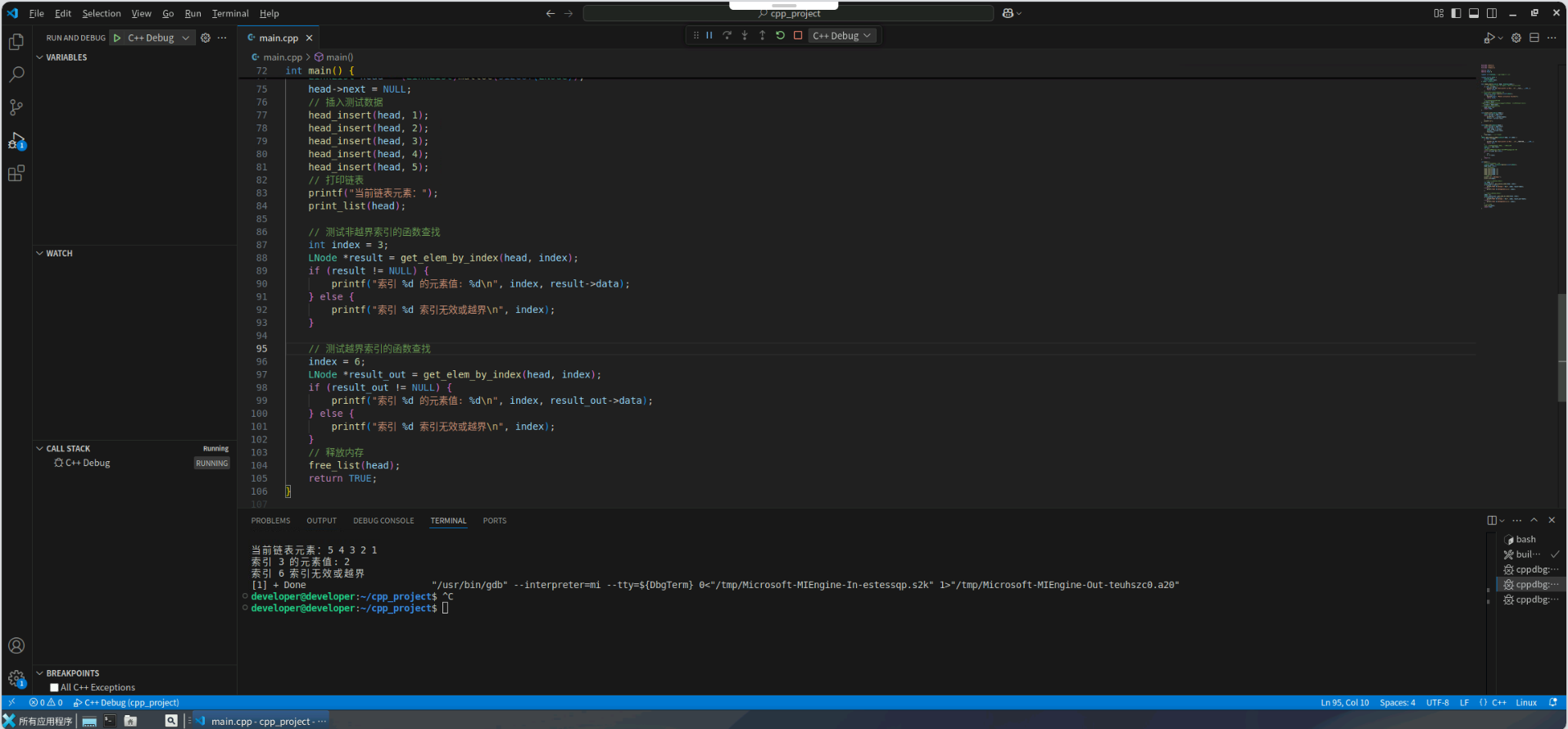Screen dimensions: 1568x729
Task: Open the notifications bell in status bar
Action: 1552,703
